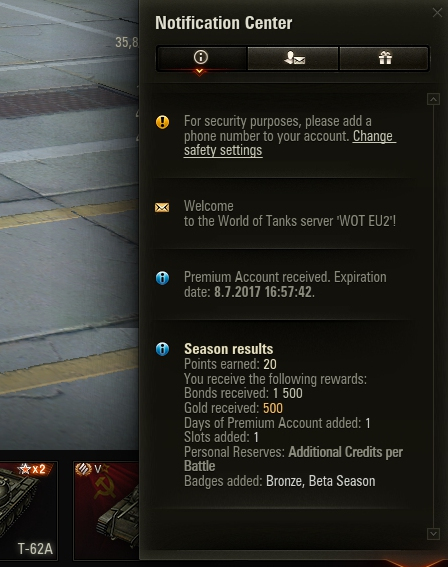Select the Soviet tier V tank thumbnail
The width and height of the screenshot is (448, 567).
click(x=106, y=511)
